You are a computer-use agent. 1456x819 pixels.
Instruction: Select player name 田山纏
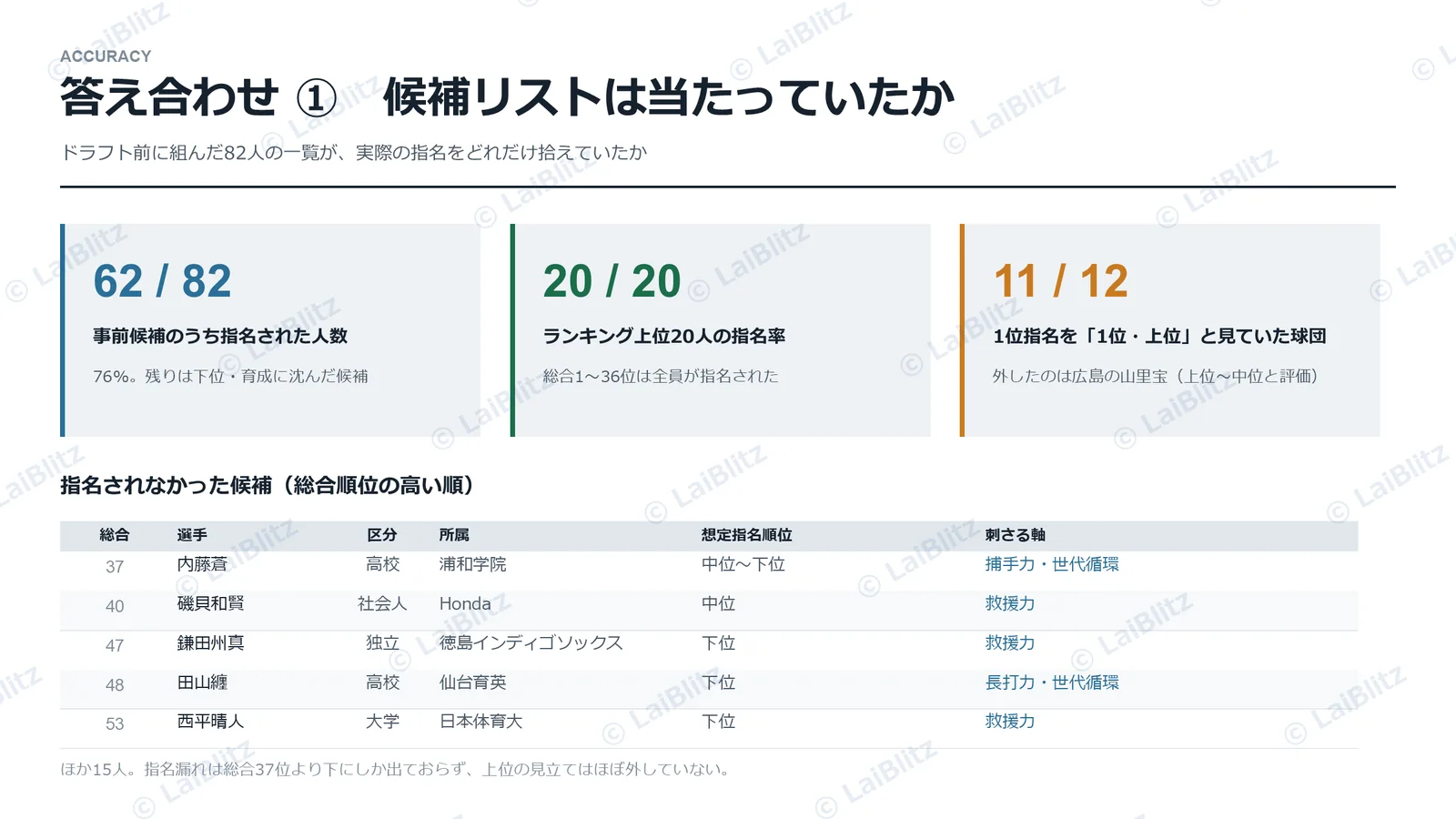[202, 682]
